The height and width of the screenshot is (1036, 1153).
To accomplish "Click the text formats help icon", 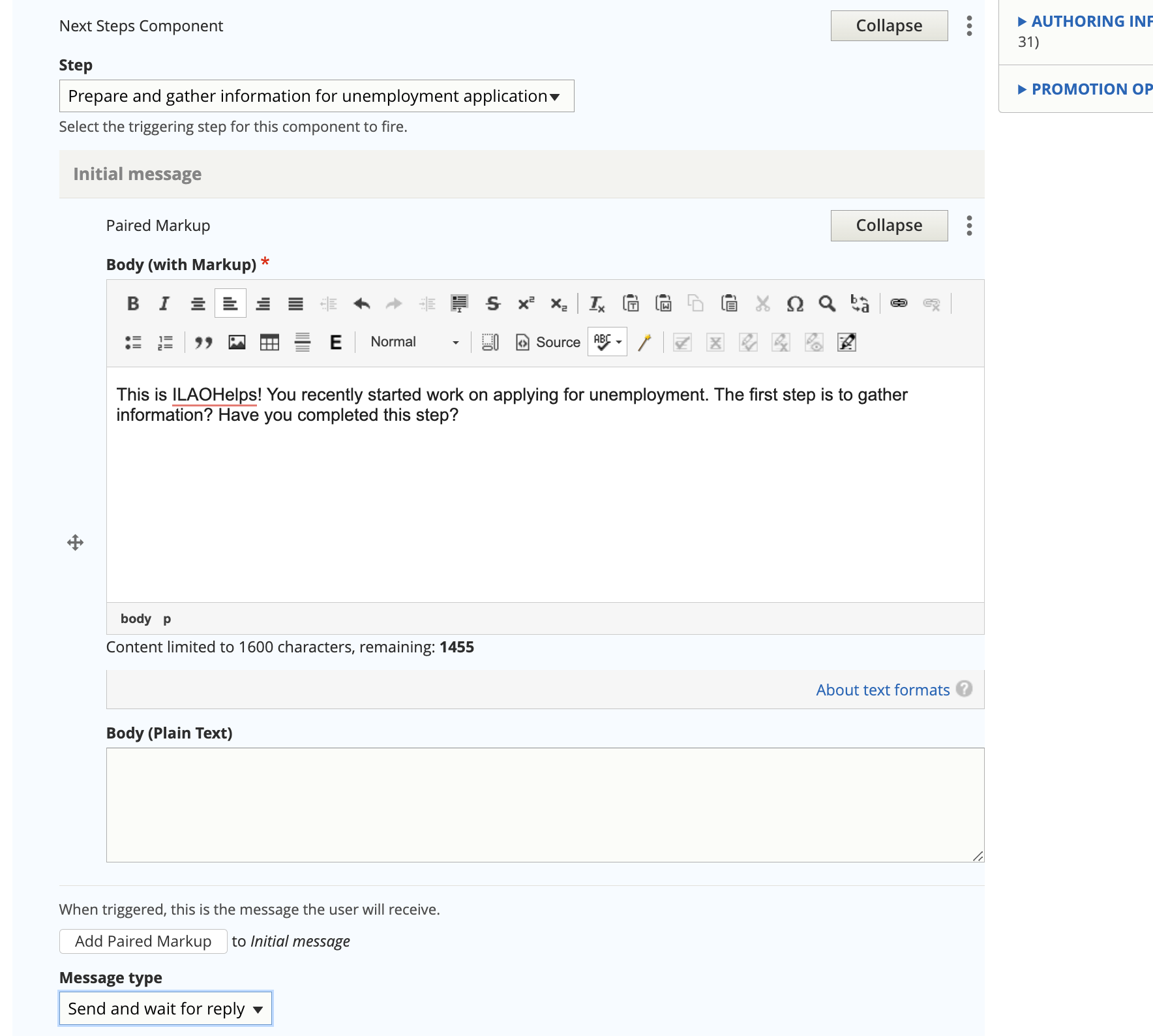I will (x=964, y=689).
